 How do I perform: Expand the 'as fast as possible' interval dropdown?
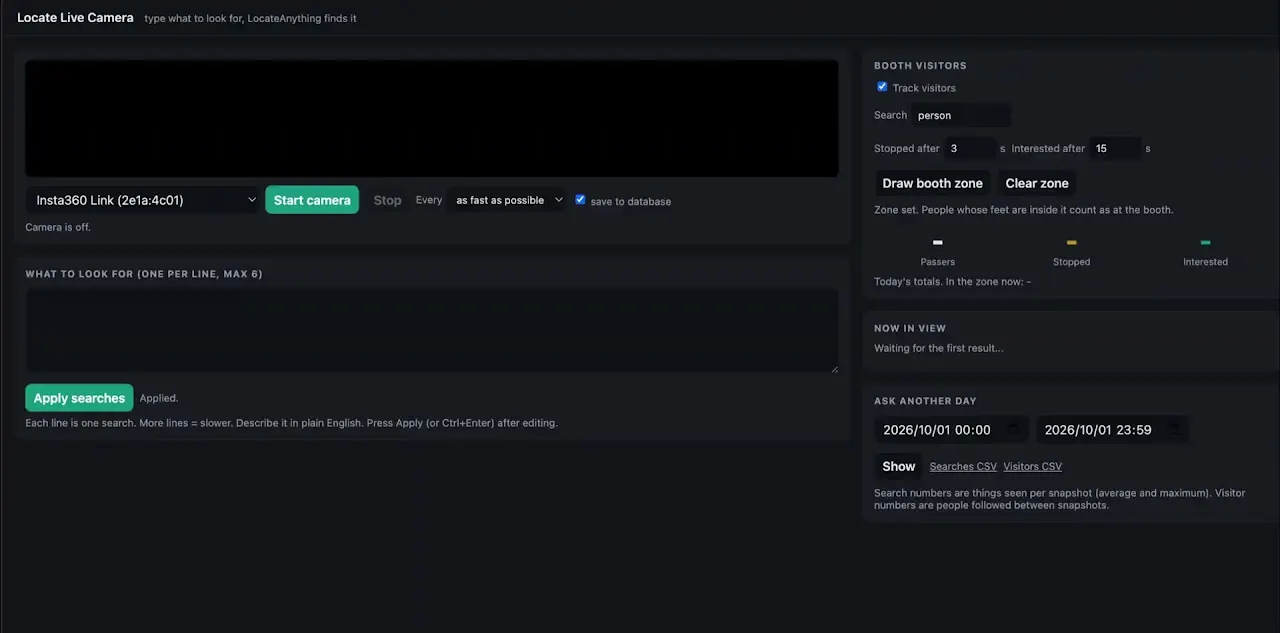pos(507,200)
